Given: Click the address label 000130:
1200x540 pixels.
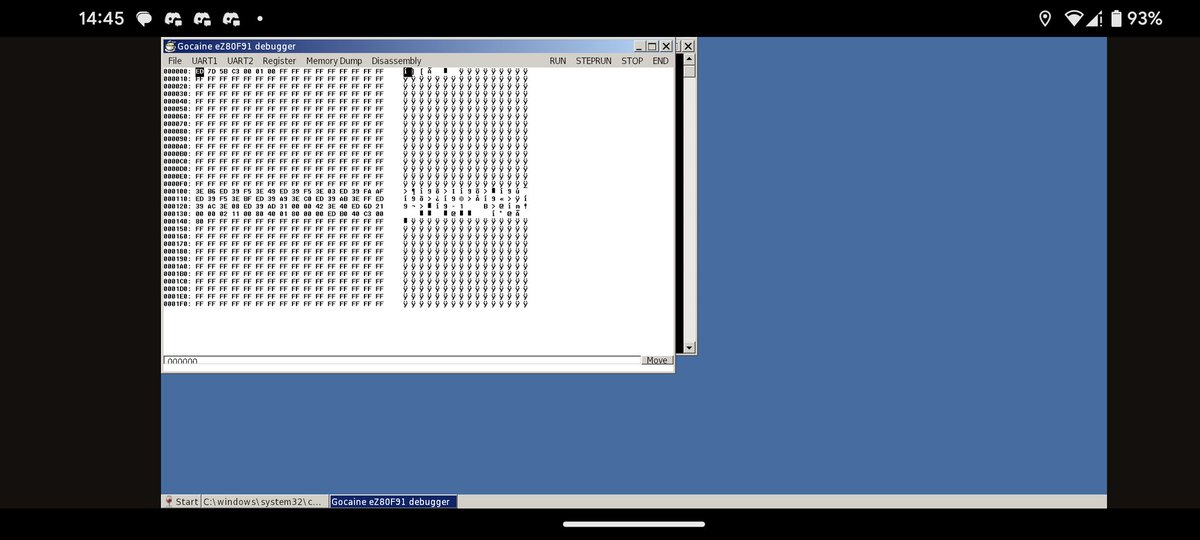Looking at the screenshot, I should [177, 214].
